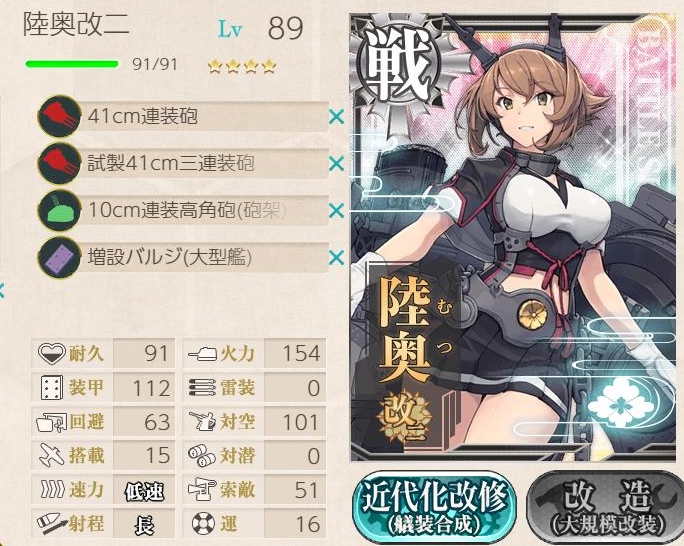Unequip 10cm連装高角砲(砲架) via X mark
The image size is (684, 546).
point(336,211)
